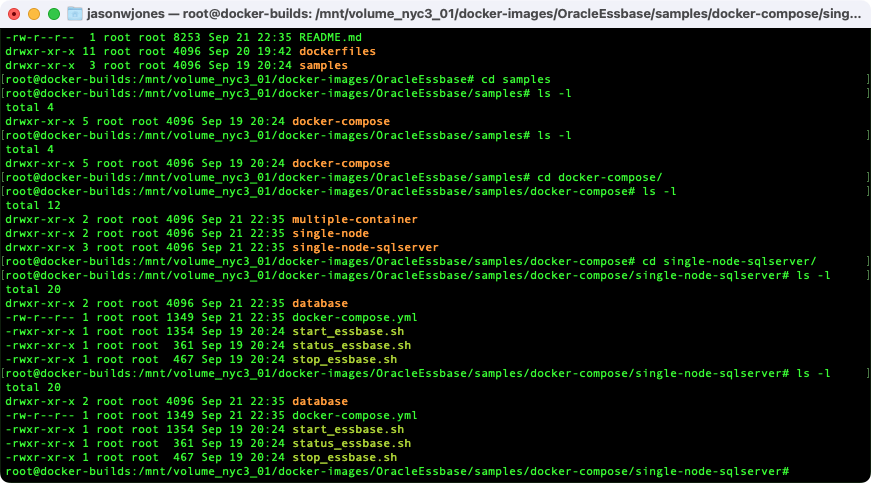Click the cd single-node-sqlserver/ command
Viewport: 871px width, 483px height.
[729, 261]
